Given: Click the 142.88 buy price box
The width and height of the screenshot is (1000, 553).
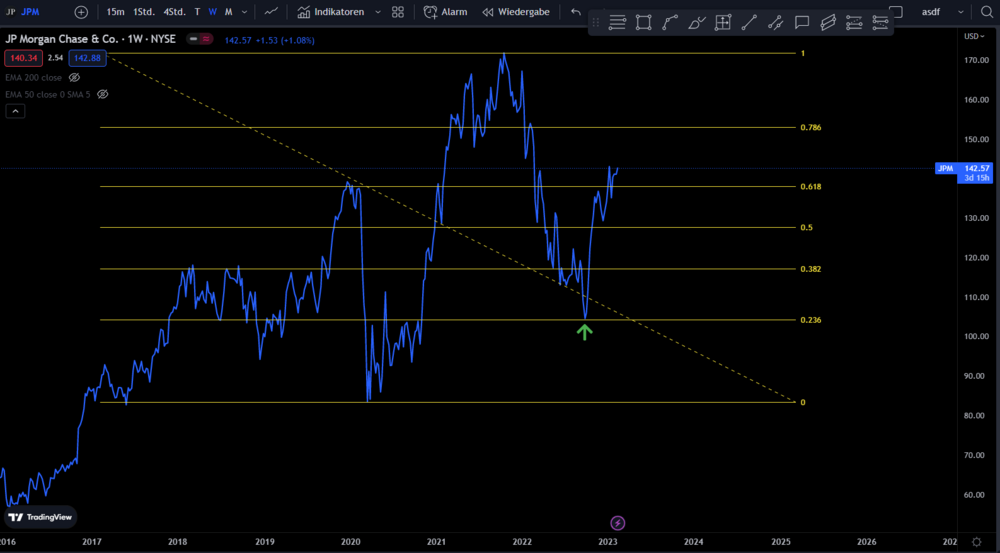Looking at the screenshot, I should (87, 58).
